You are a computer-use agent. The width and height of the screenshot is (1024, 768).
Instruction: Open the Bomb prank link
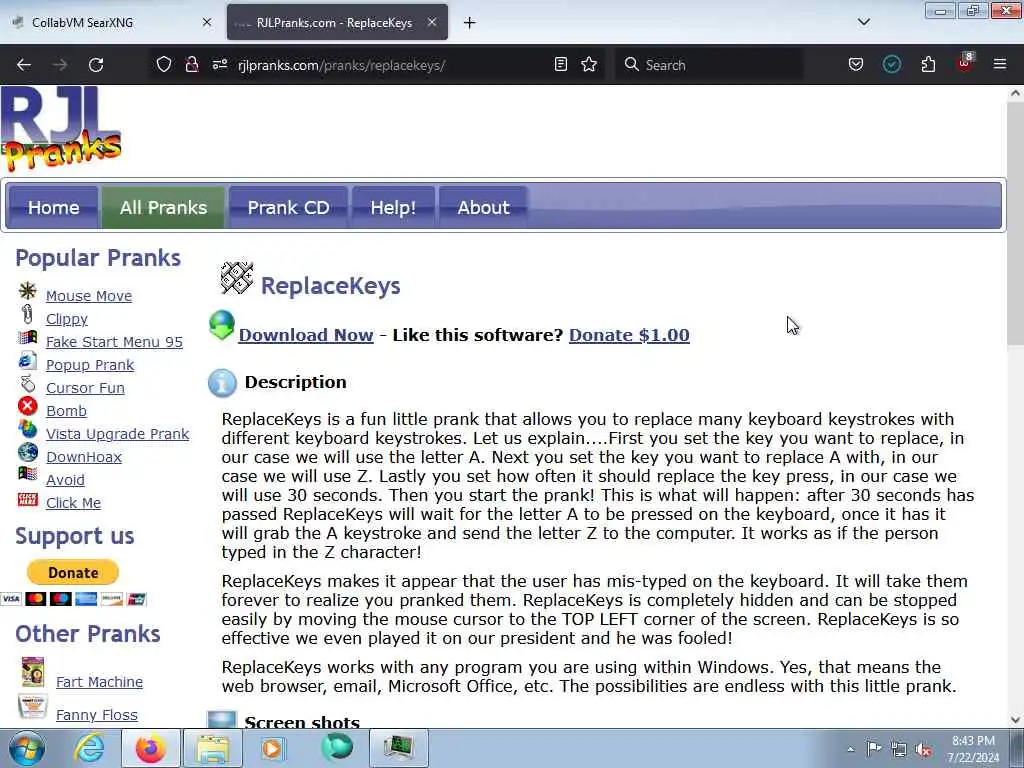tap(66, 411)
